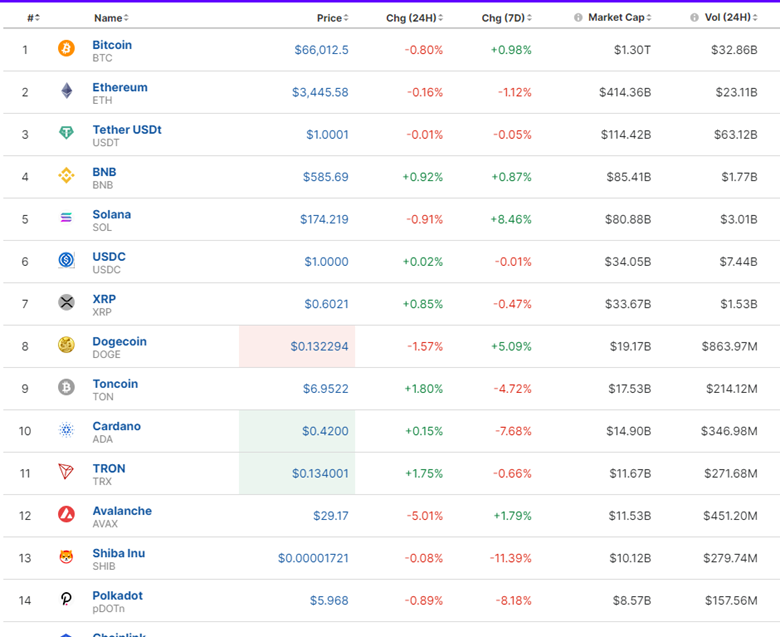Click the Dogecoin logo icon
The height and width of the screenshot is (637, 780).
[x=66, y=345]
